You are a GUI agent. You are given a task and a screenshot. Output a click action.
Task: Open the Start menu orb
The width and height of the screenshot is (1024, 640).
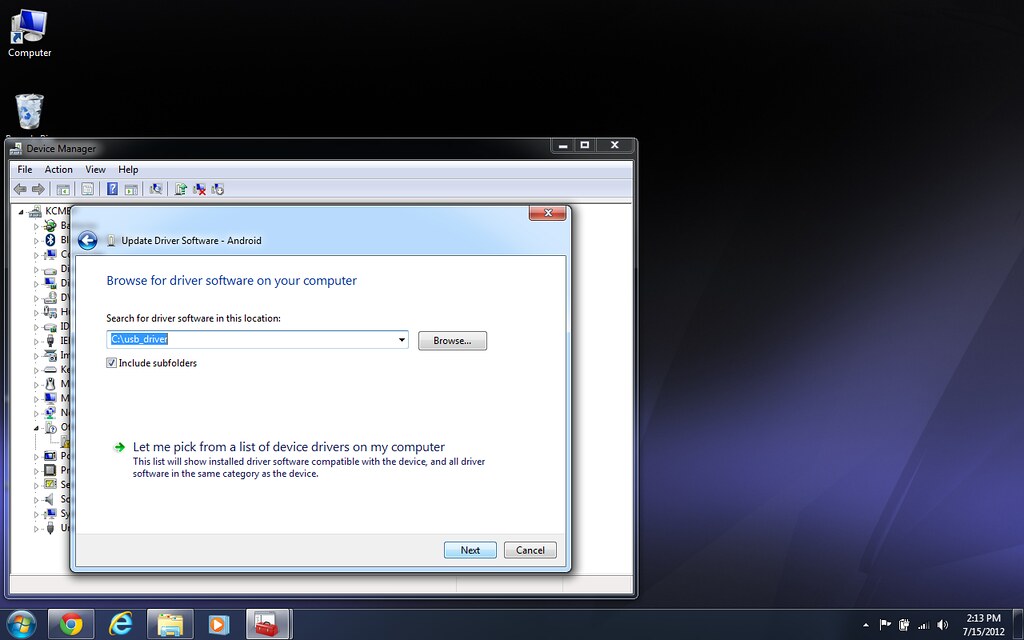point(22,624)
